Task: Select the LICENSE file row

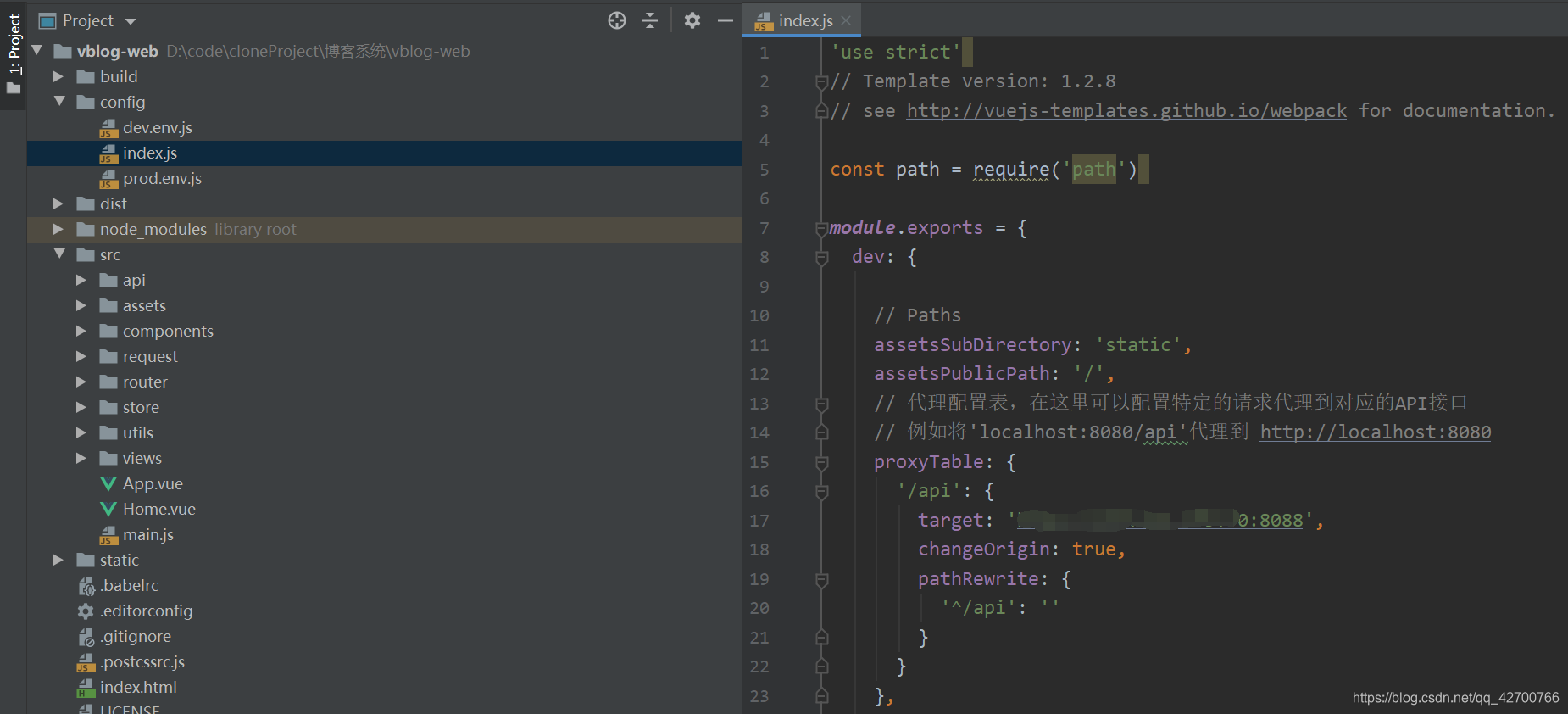Action: click(x=384, y=708)
